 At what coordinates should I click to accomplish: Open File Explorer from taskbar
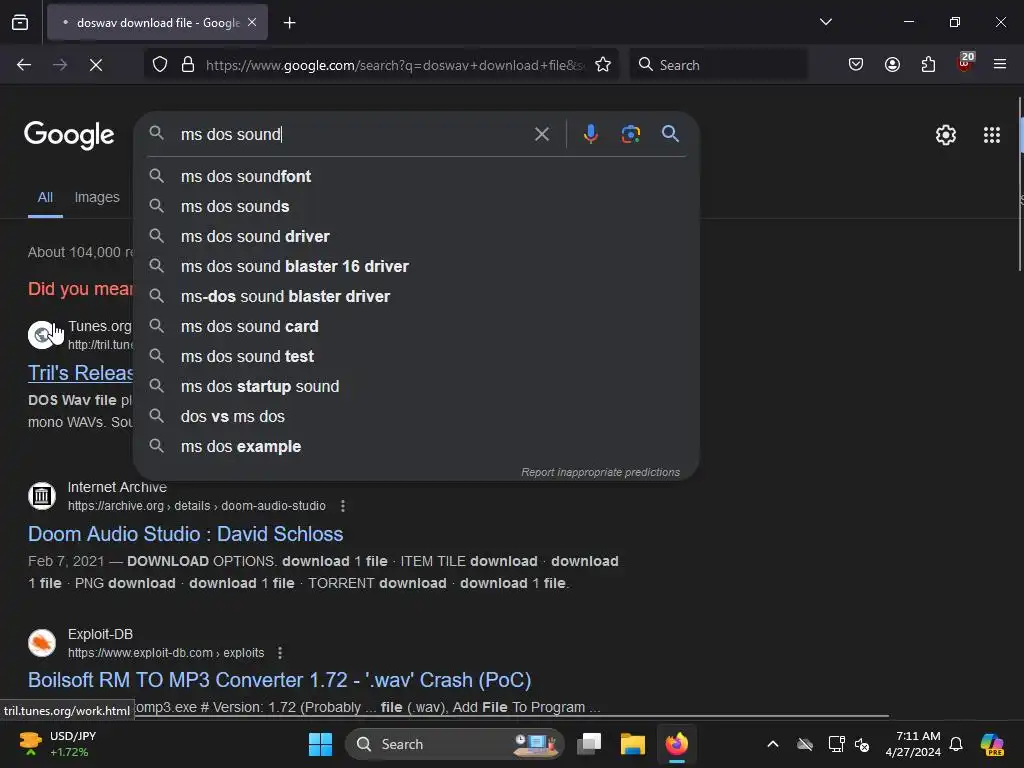pyautogui.click(x=633, y=744)
